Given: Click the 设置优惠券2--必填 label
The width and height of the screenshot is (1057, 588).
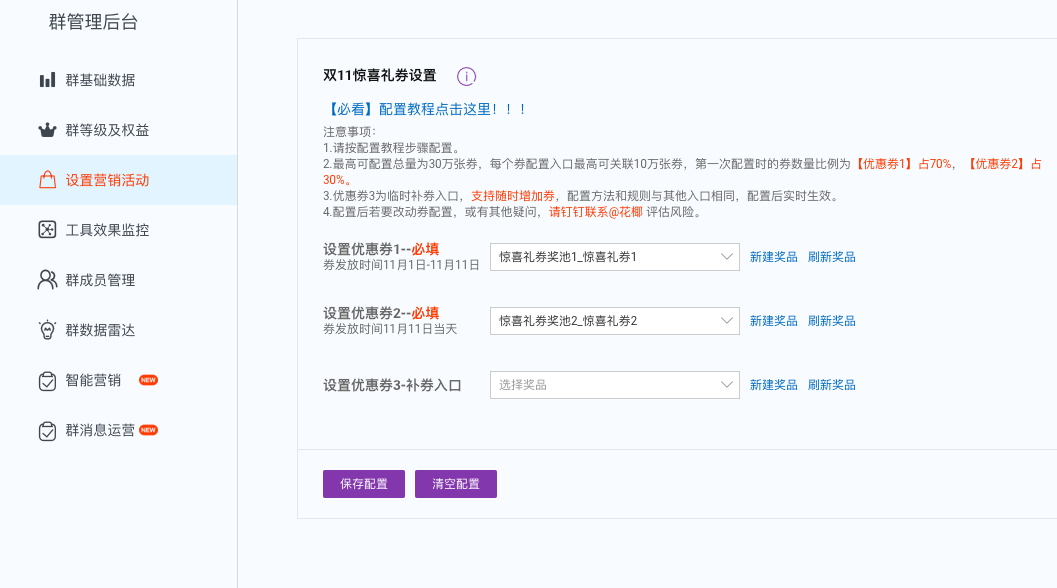Looking at the screenshot, I should click(381, 313).
